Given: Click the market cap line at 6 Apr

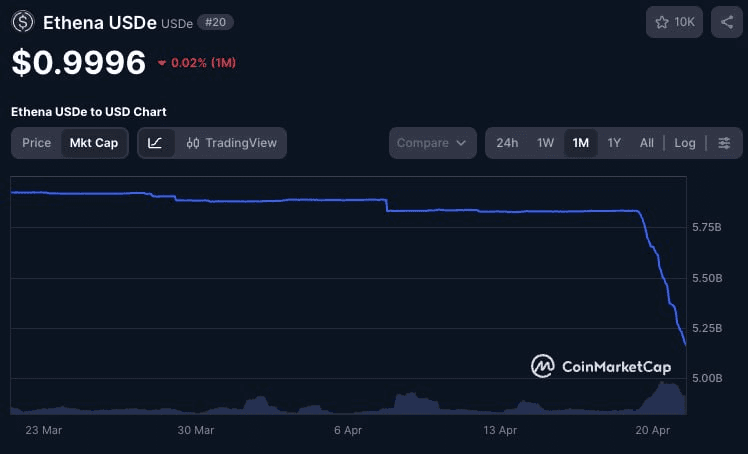Looking at the screenshot, I should point(347,200).
